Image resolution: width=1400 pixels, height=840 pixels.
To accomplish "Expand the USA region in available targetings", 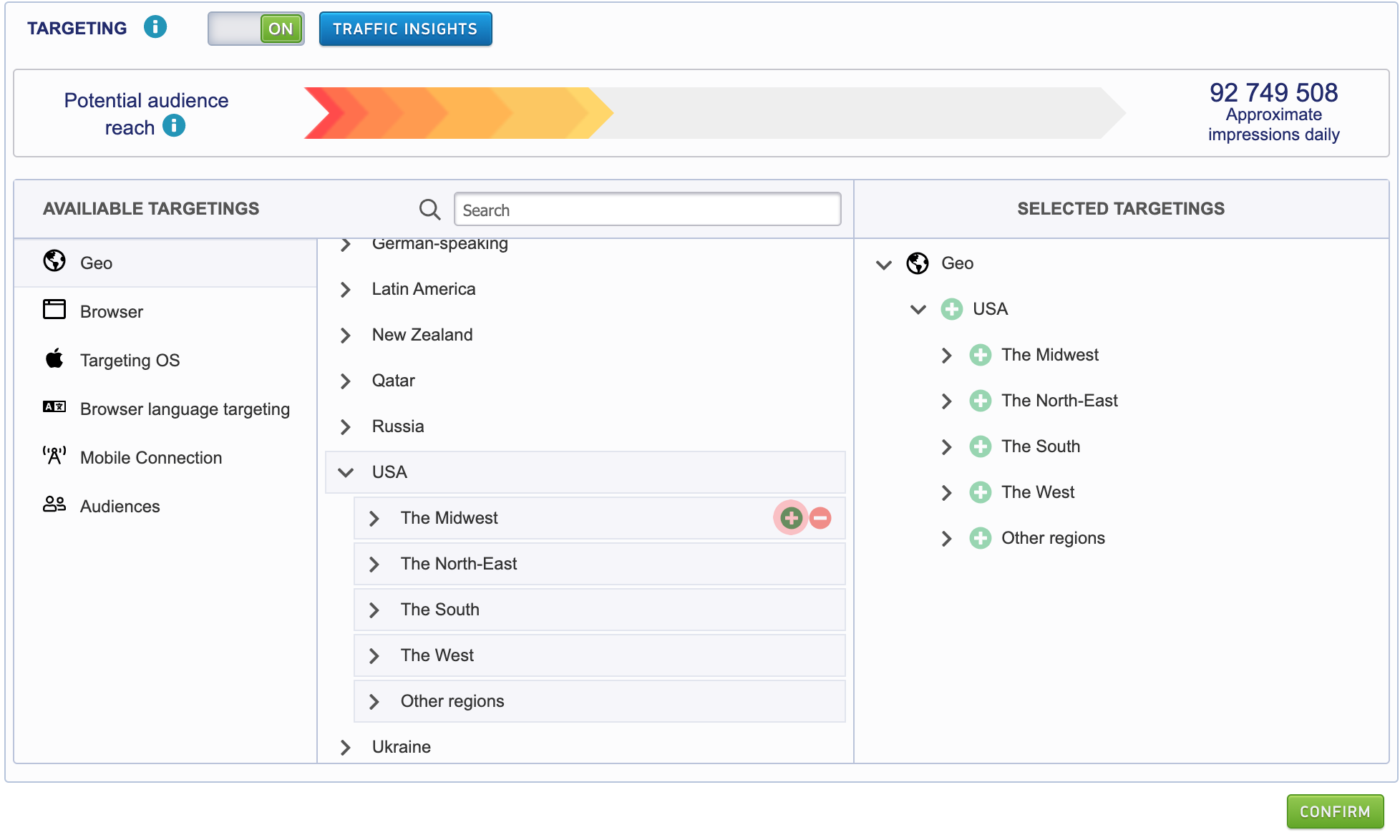I will 346,472.
